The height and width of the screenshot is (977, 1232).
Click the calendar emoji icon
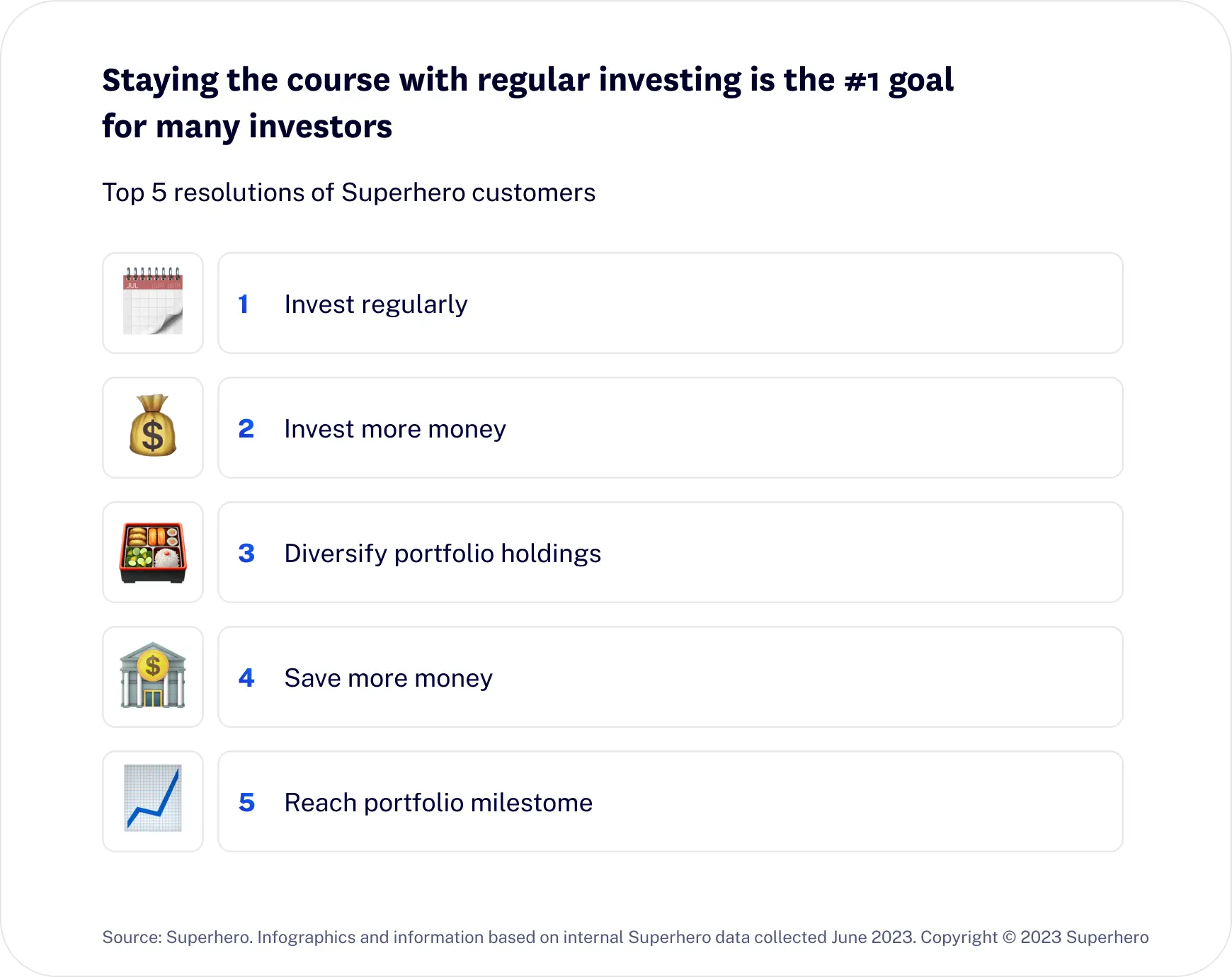(x=153, y=301)
